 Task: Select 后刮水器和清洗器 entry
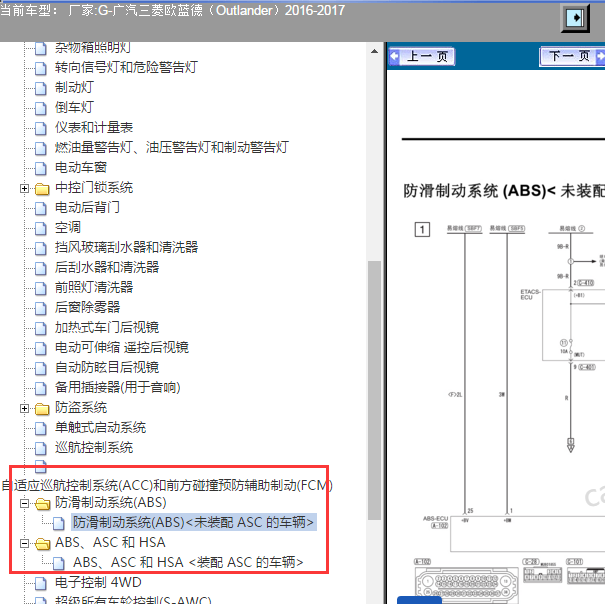point(107,267)
